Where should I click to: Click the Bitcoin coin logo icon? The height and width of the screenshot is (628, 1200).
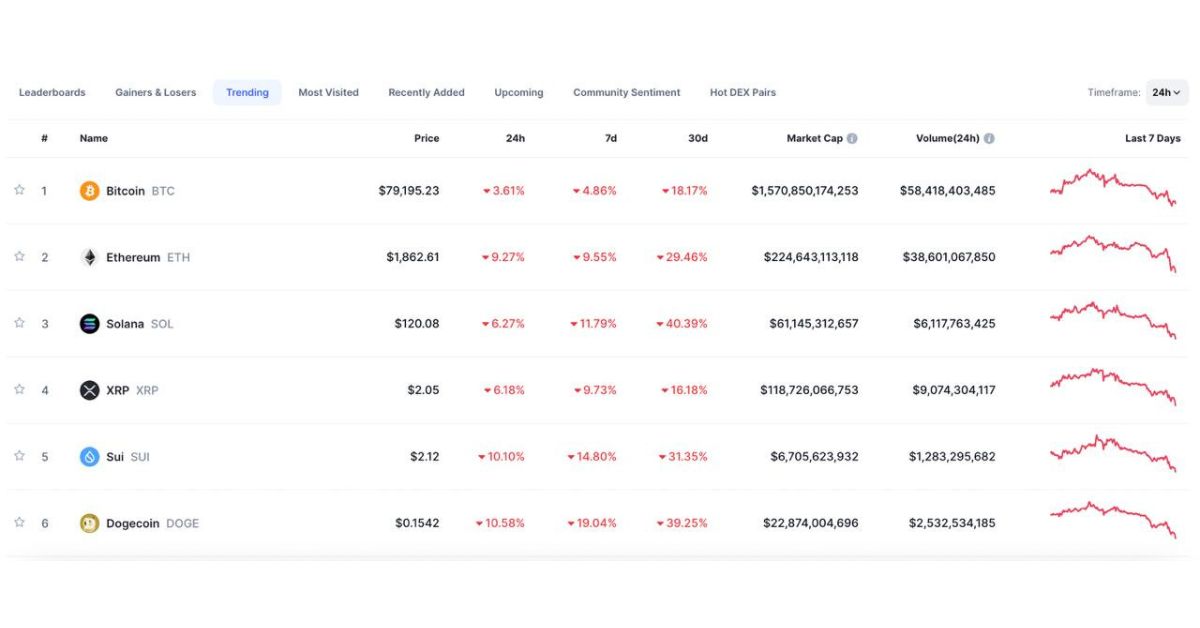[89, 191]
